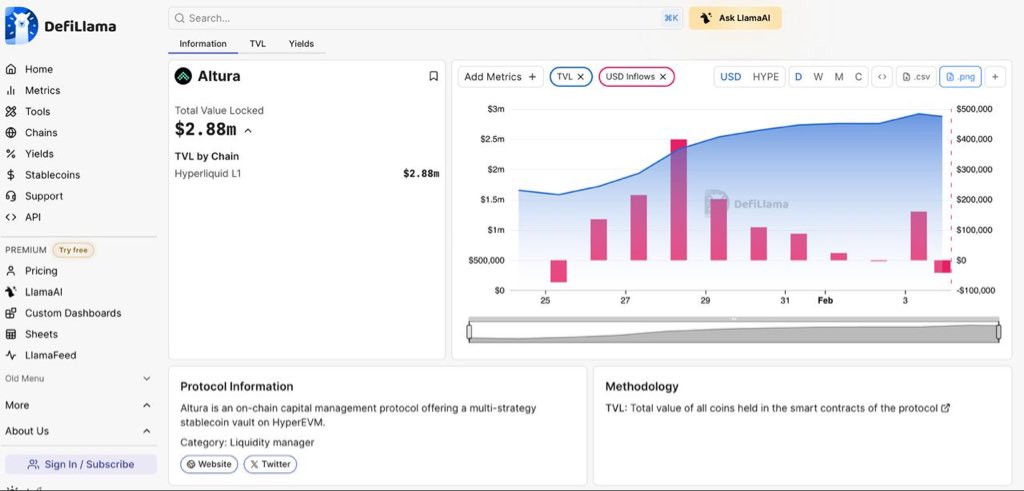Open Chains globe icon
The width and height of the screenshot is (1024, 491).
pos(10,133)
